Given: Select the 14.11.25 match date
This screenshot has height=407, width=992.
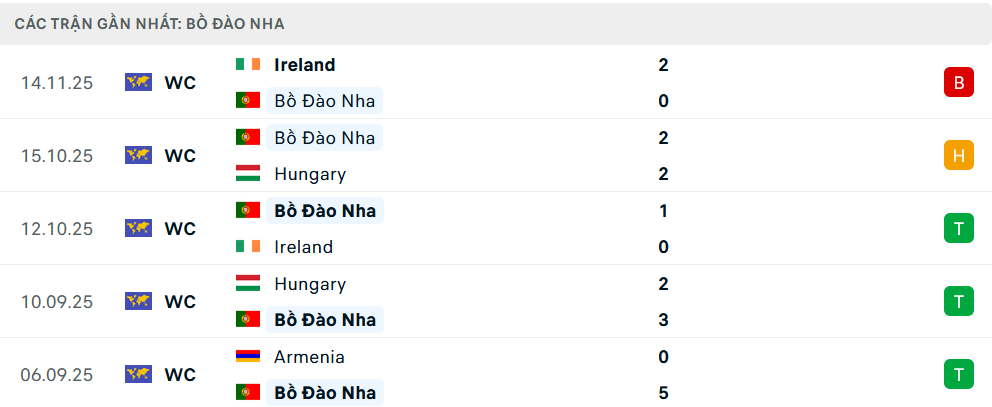Looking at the screenshot, I should 57,83.
